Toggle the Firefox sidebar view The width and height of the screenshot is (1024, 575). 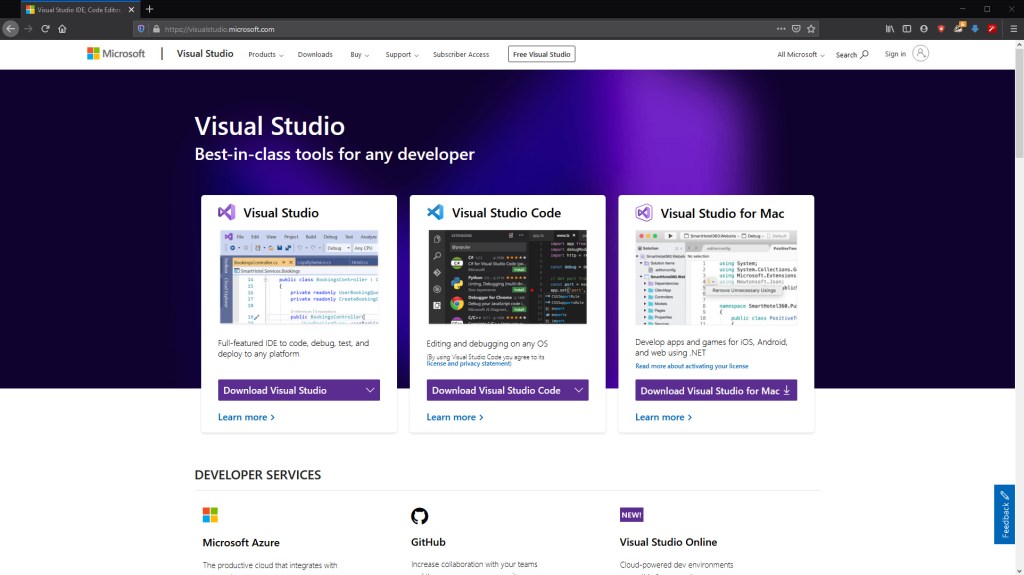click(x=907, y=28)
